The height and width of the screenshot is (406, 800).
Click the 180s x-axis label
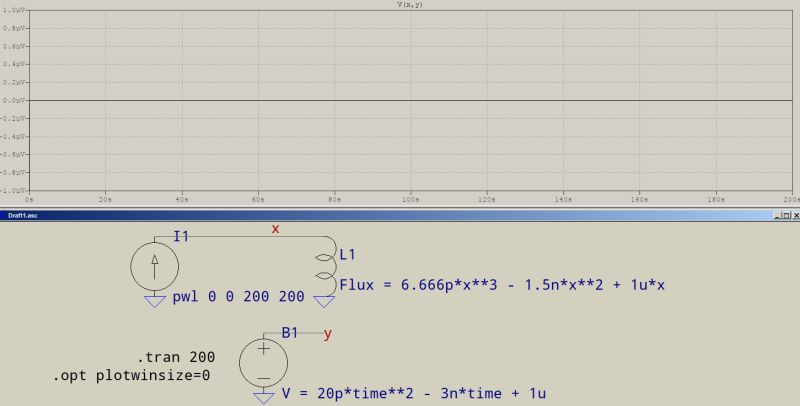click(716, 200)
